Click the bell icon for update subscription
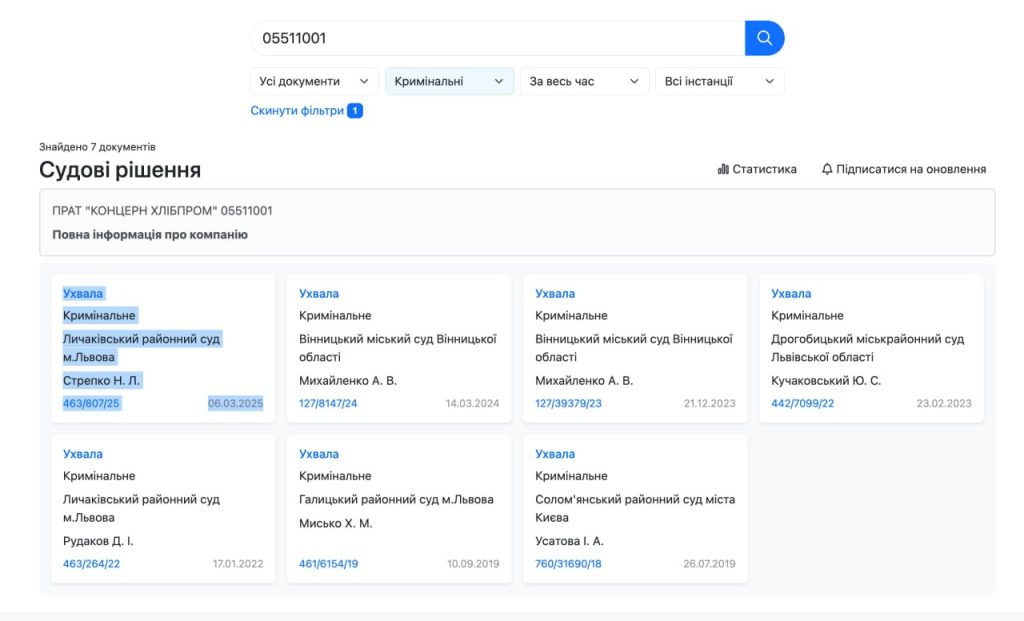Image resolution: width=1024 pixels, height=621 pixels. 827,169
